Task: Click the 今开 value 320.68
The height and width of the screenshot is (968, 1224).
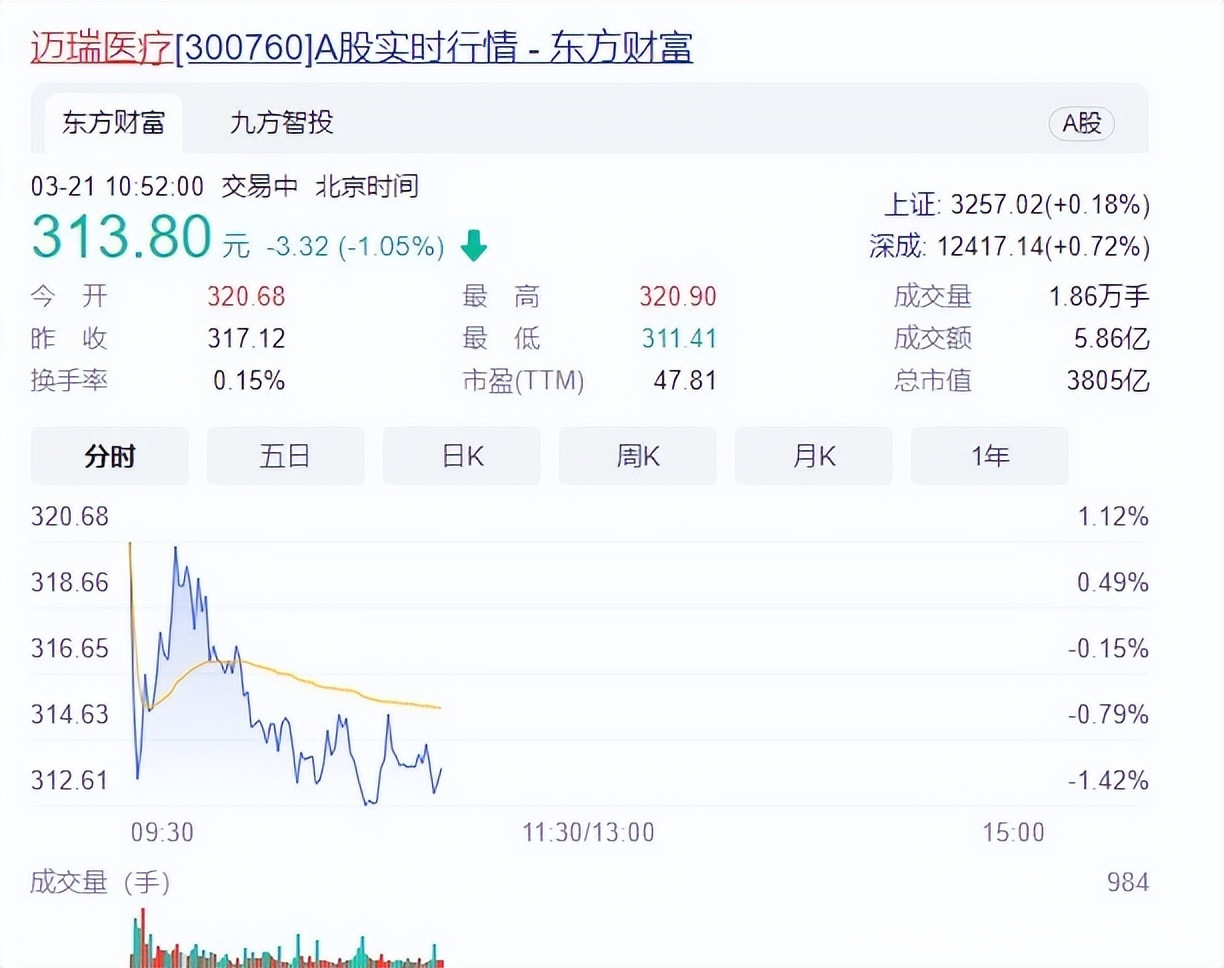Action: click(x=246, y=296)
